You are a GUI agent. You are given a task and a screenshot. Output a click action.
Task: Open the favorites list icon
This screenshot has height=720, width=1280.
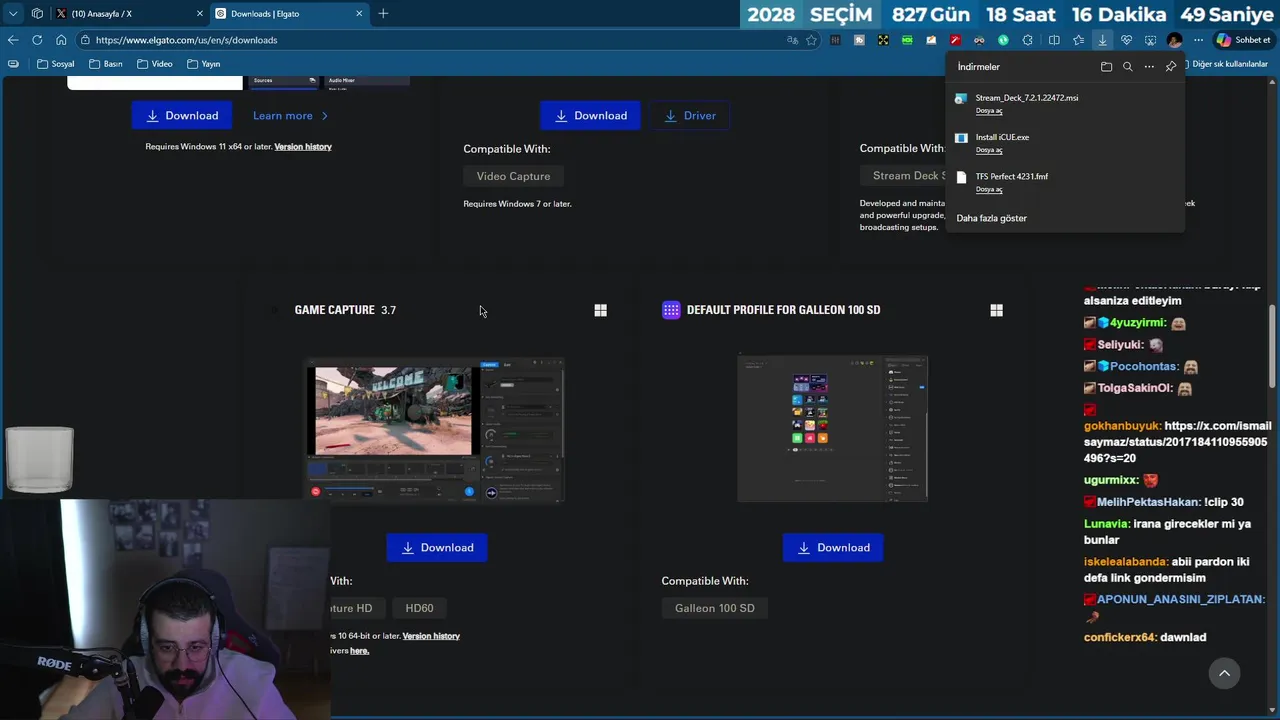(1078, 40)
